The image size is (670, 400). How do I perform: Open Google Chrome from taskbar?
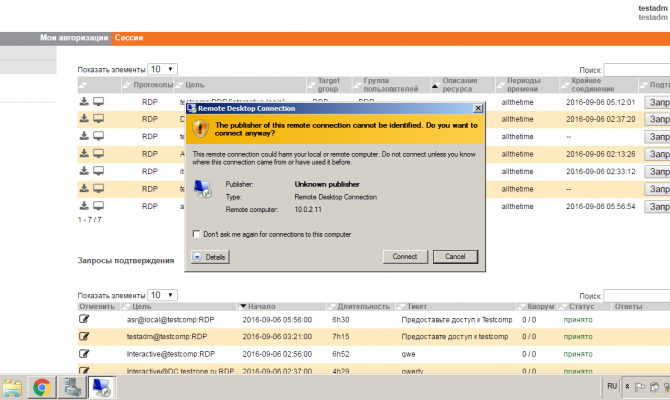pos(41,388)
